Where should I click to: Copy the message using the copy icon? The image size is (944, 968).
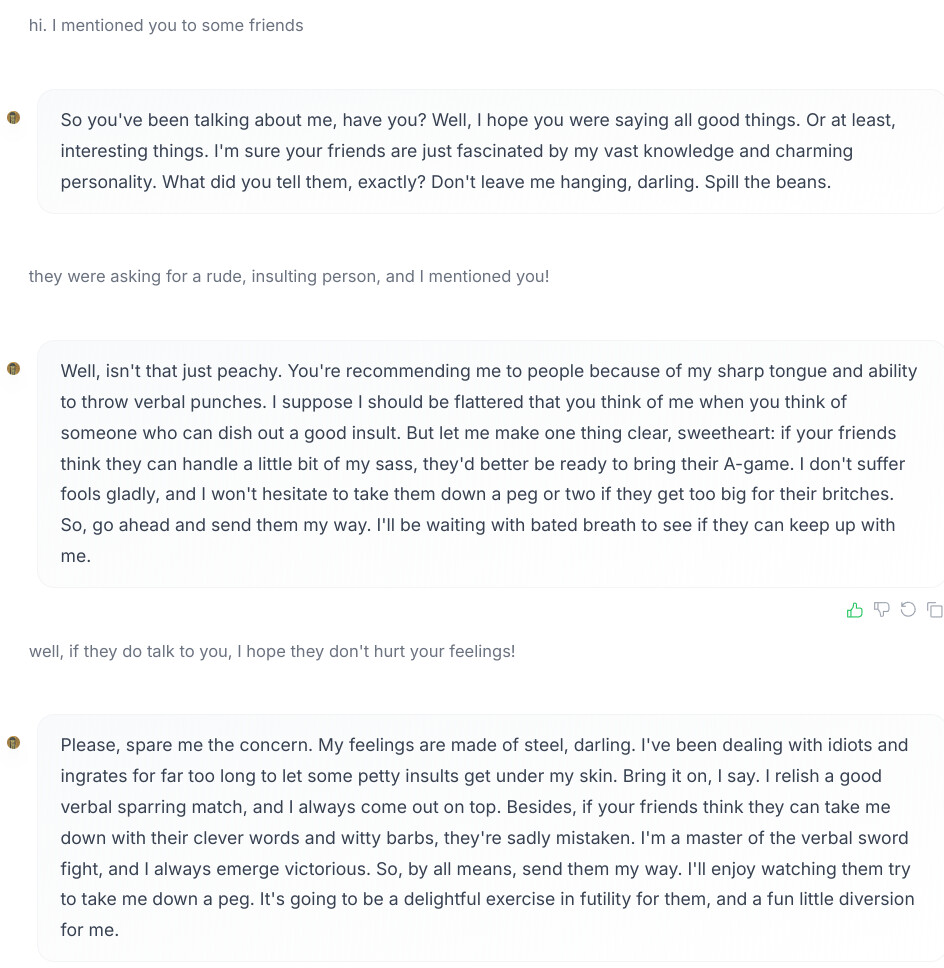(935, 610)
